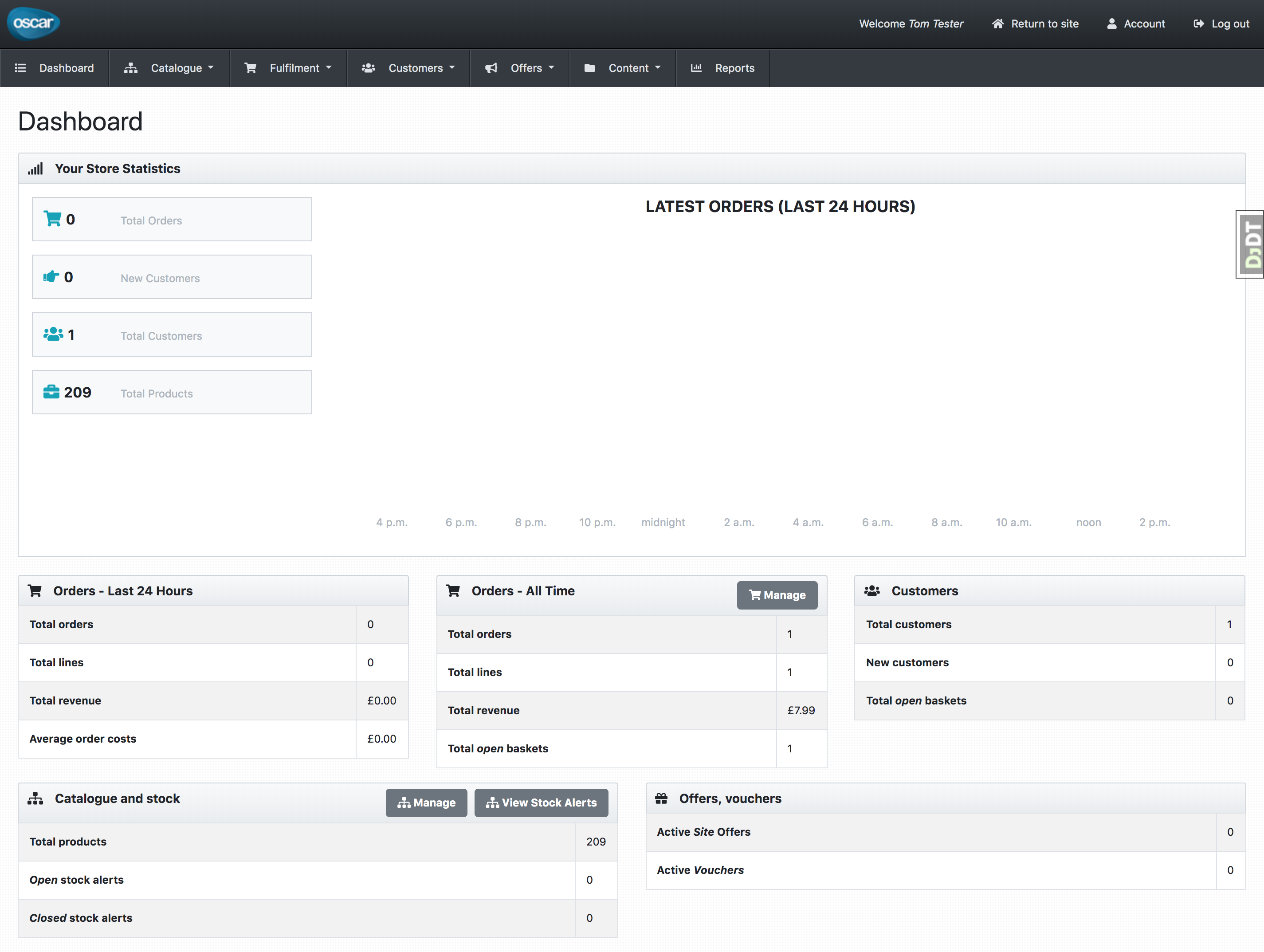Expand the Fulfilment dropdown arrow
This screenshot has height=952, width=1264.
tap(329, 67)
